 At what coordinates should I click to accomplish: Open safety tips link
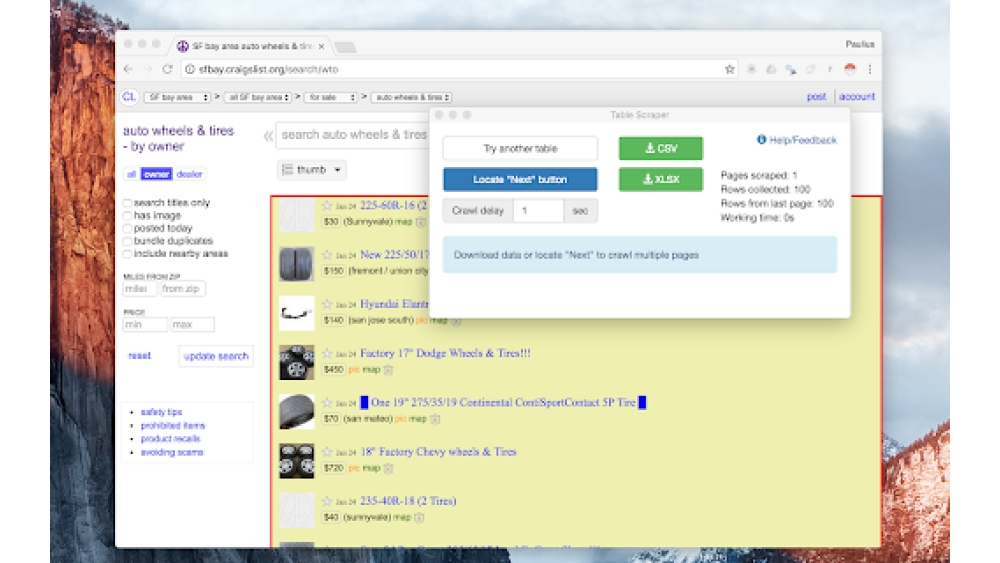pos(161,412)
